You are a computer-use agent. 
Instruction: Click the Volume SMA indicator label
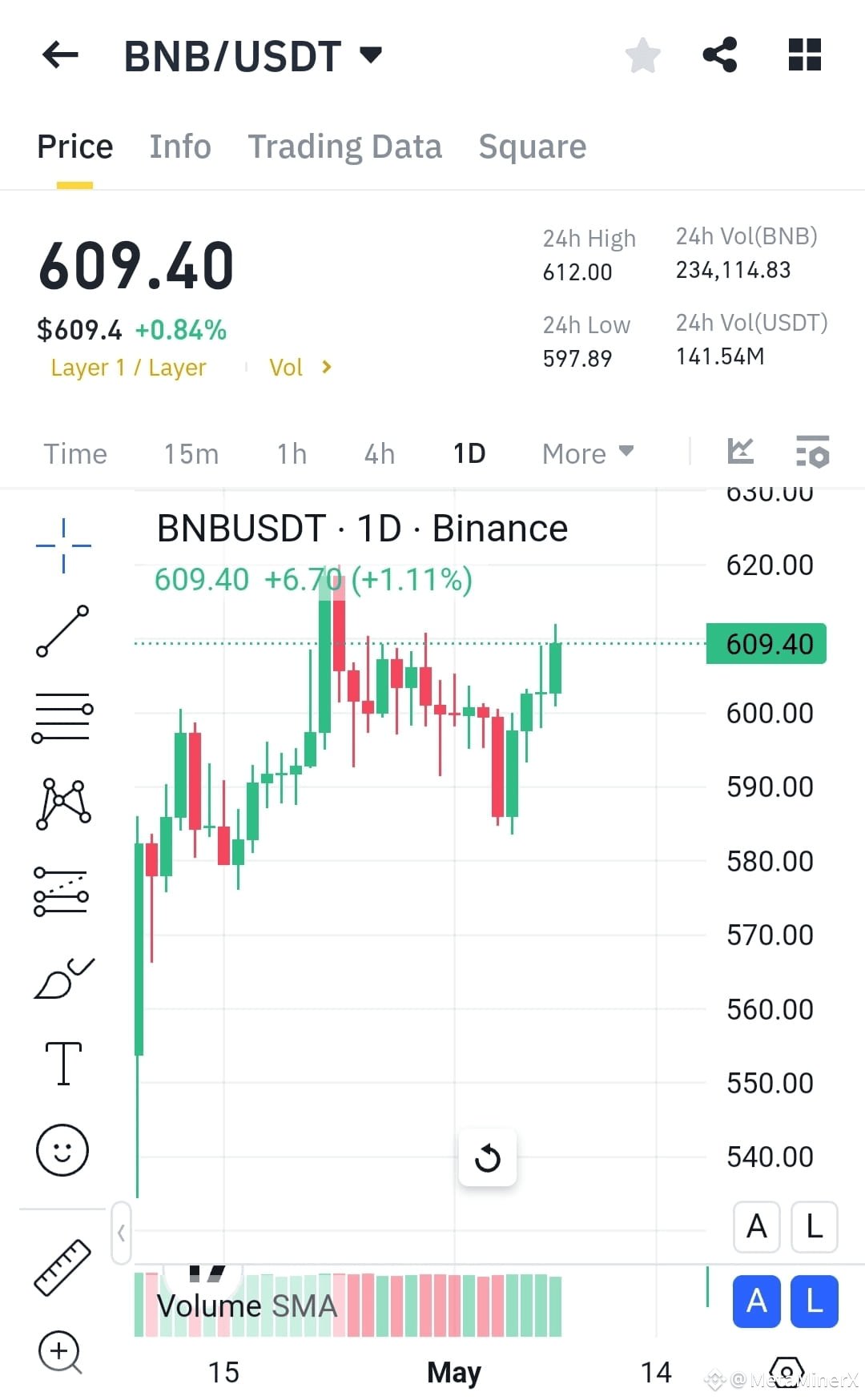point(247,1305)
